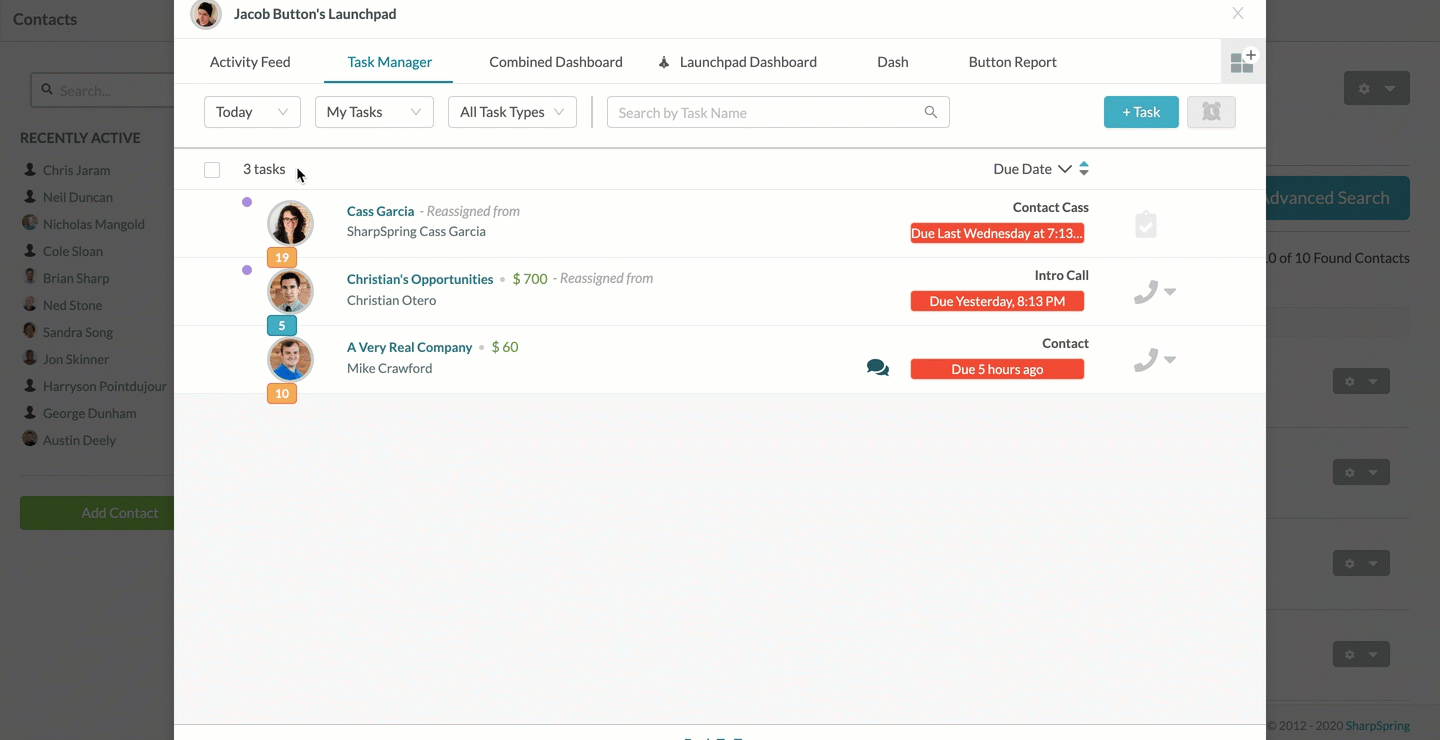This screenshot has width=1440, height=740.
Task: Click Christian Otero's profile photo
Action: click(x=290, y=291)
